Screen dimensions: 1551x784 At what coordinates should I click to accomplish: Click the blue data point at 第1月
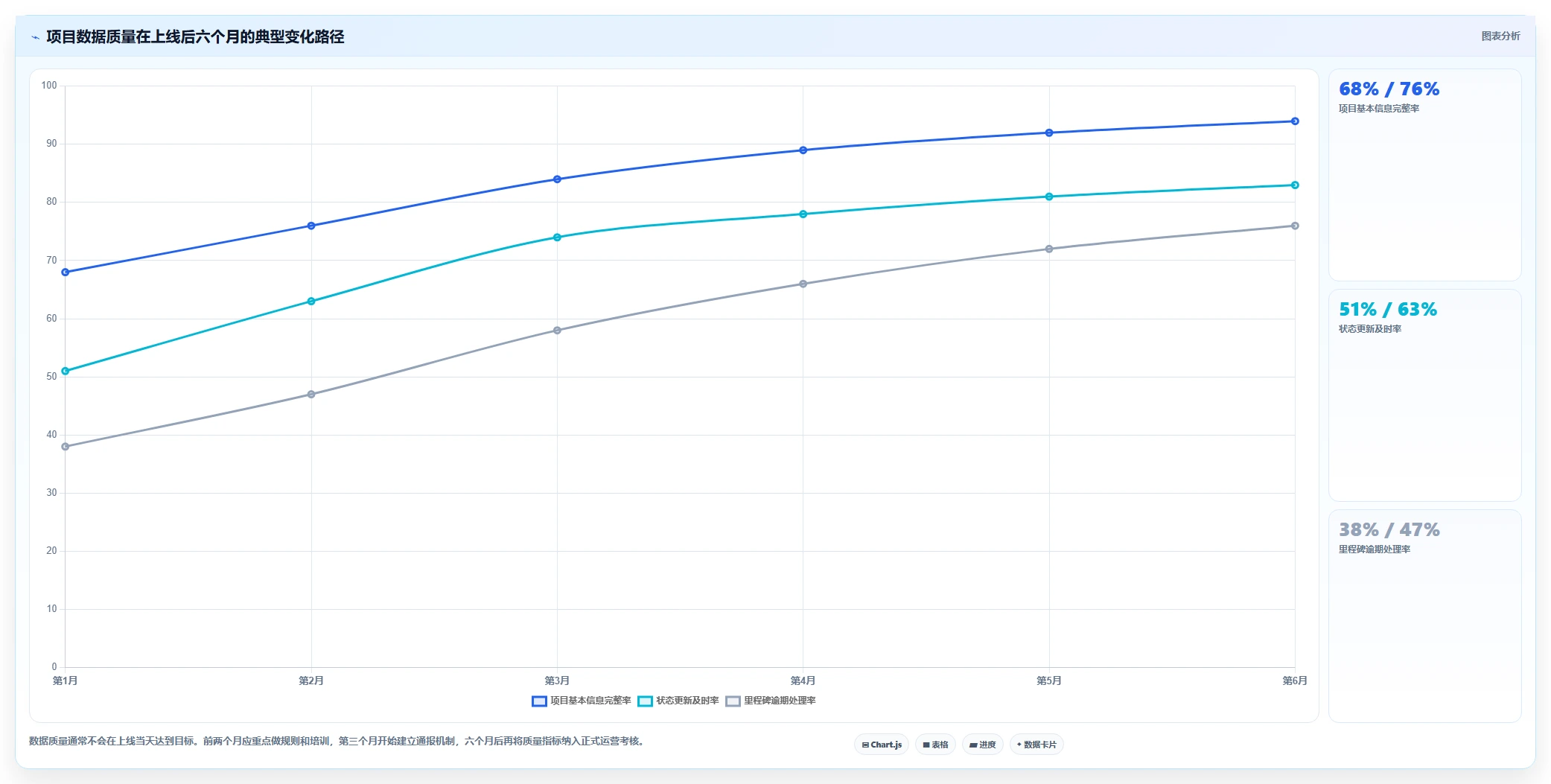click(66, 273)
